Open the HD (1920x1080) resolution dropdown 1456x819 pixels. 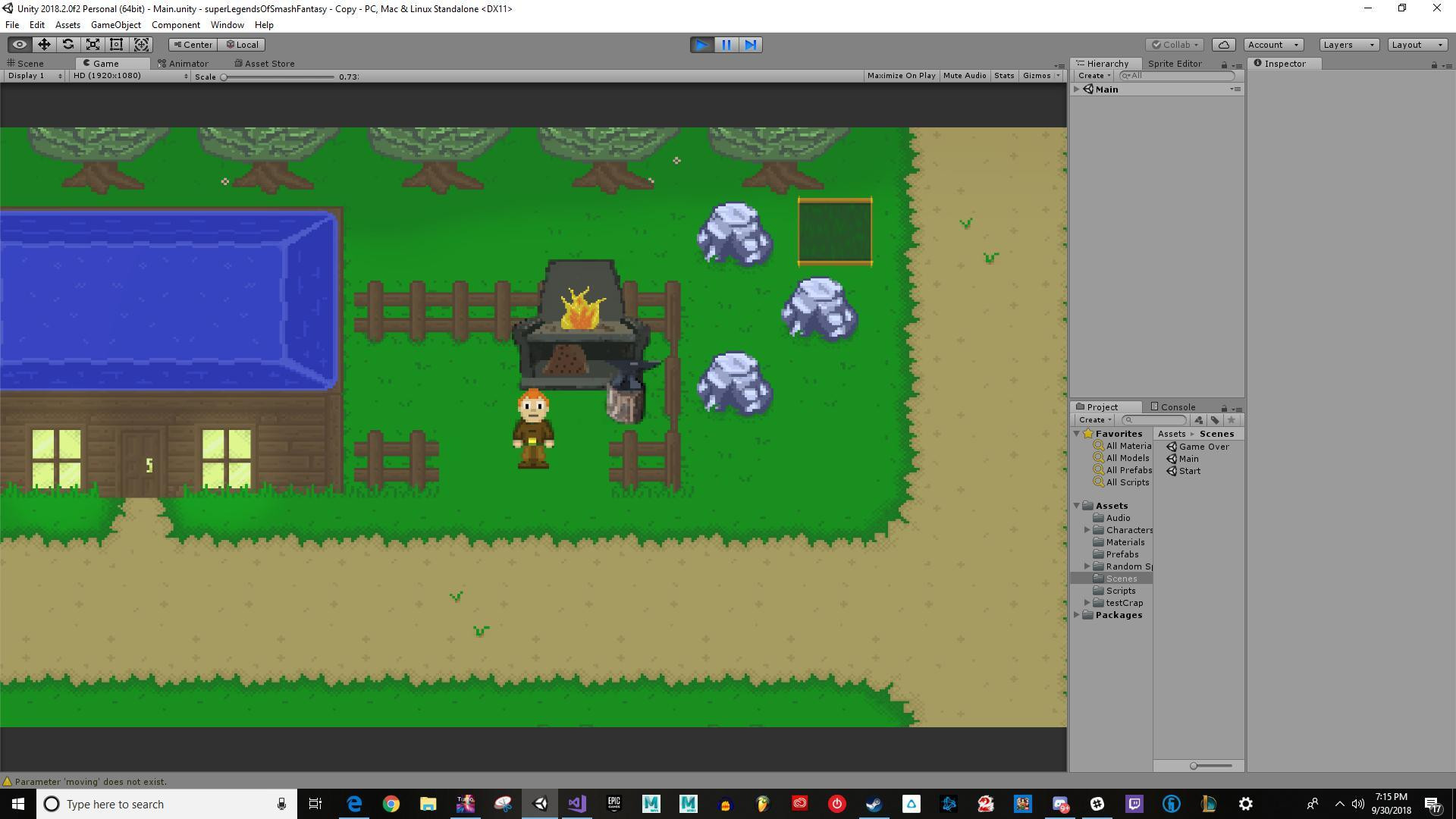click(x=130, y=76)
